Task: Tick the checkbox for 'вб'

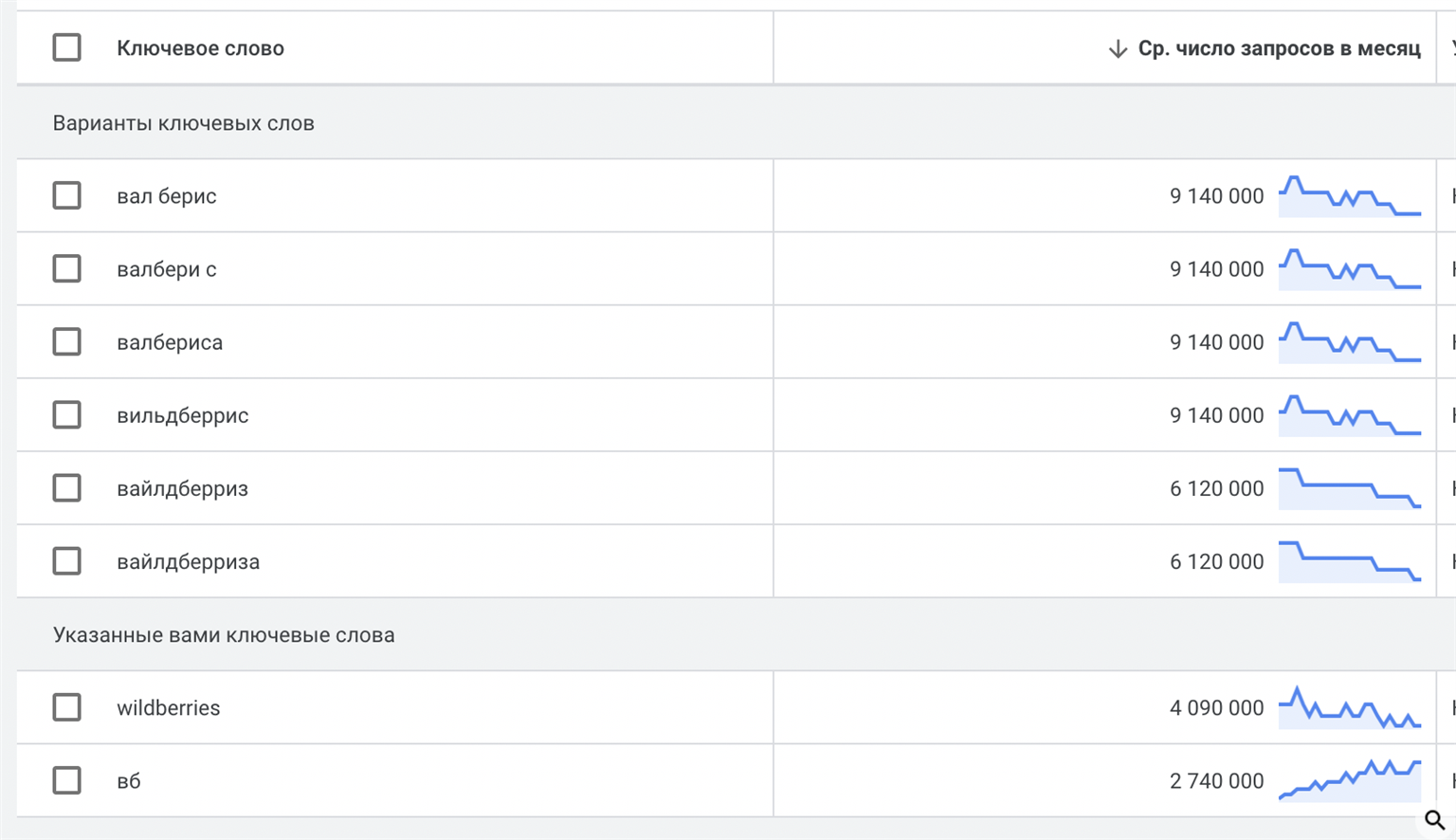Action: (66, 780)
